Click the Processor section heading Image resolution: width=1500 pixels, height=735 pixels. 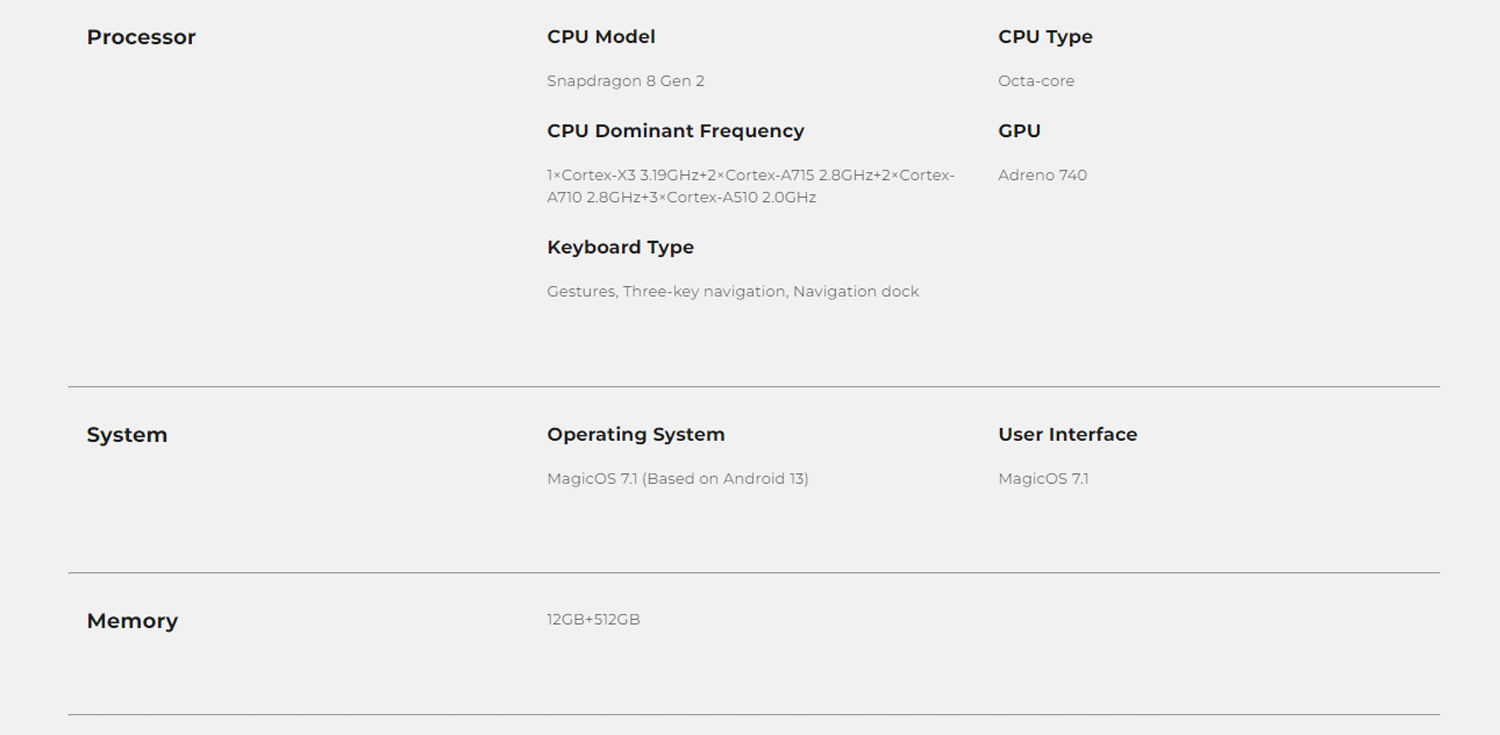point(141,37)
